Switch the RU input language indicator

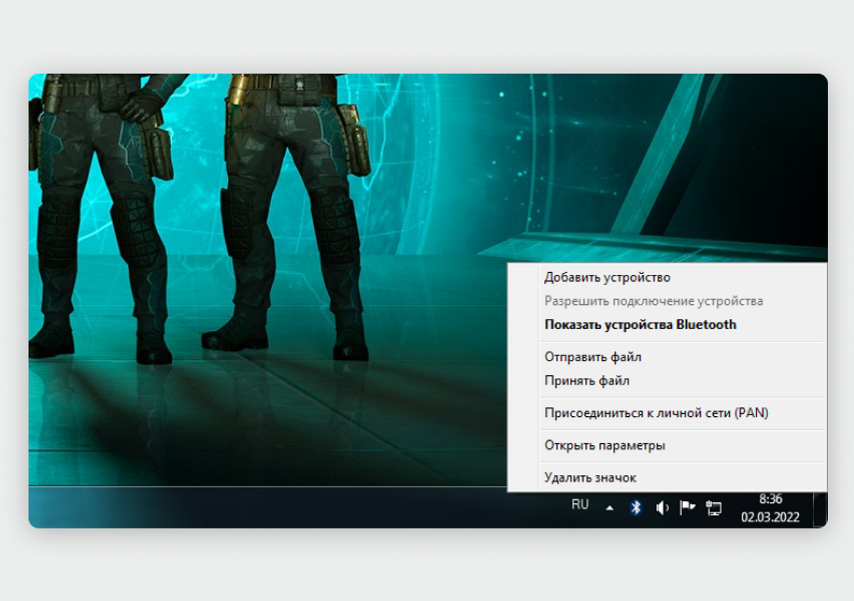click(580, 505)
